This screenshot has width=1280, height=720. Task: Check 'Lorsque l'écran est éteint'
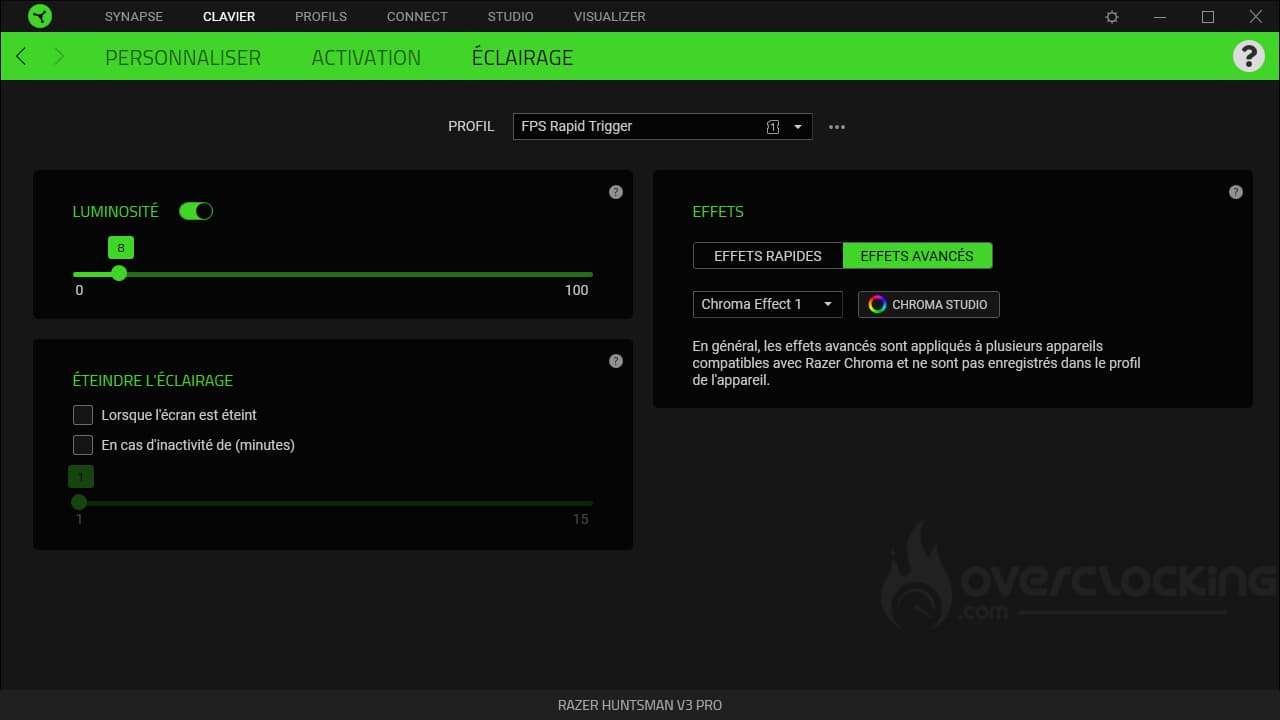click(x=83, y=415)
